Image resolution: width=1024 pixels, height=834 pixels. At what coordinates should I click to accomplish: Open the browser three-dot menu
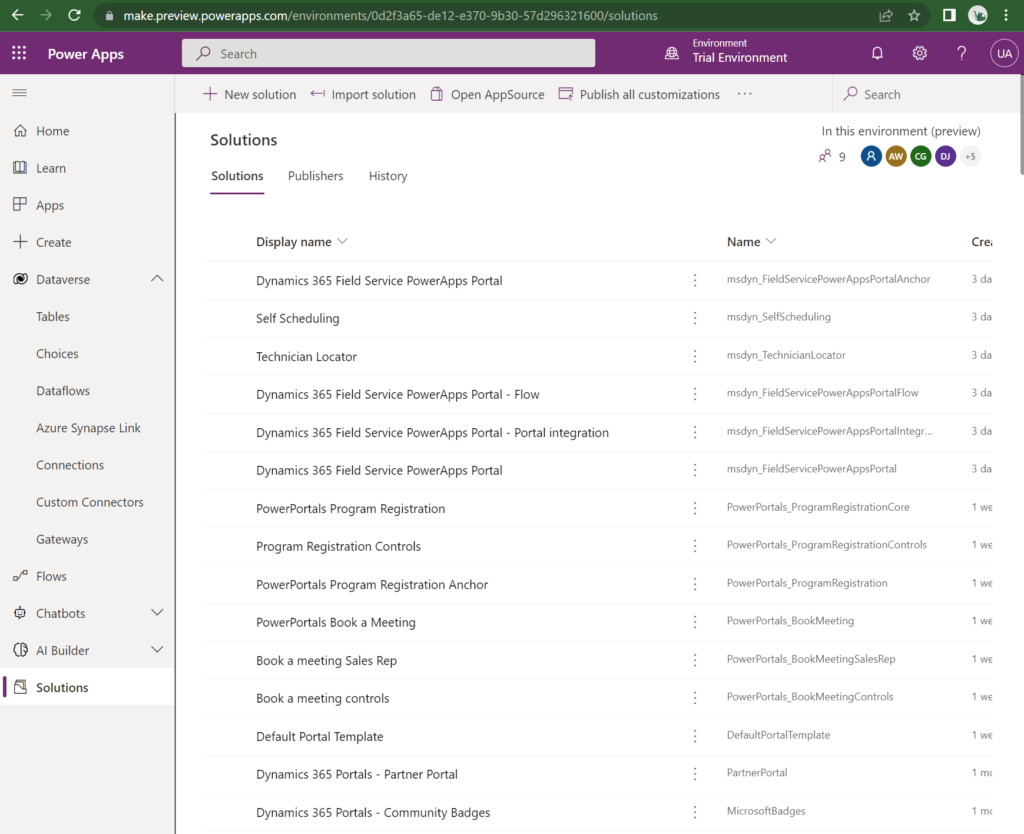point(1006,15)
